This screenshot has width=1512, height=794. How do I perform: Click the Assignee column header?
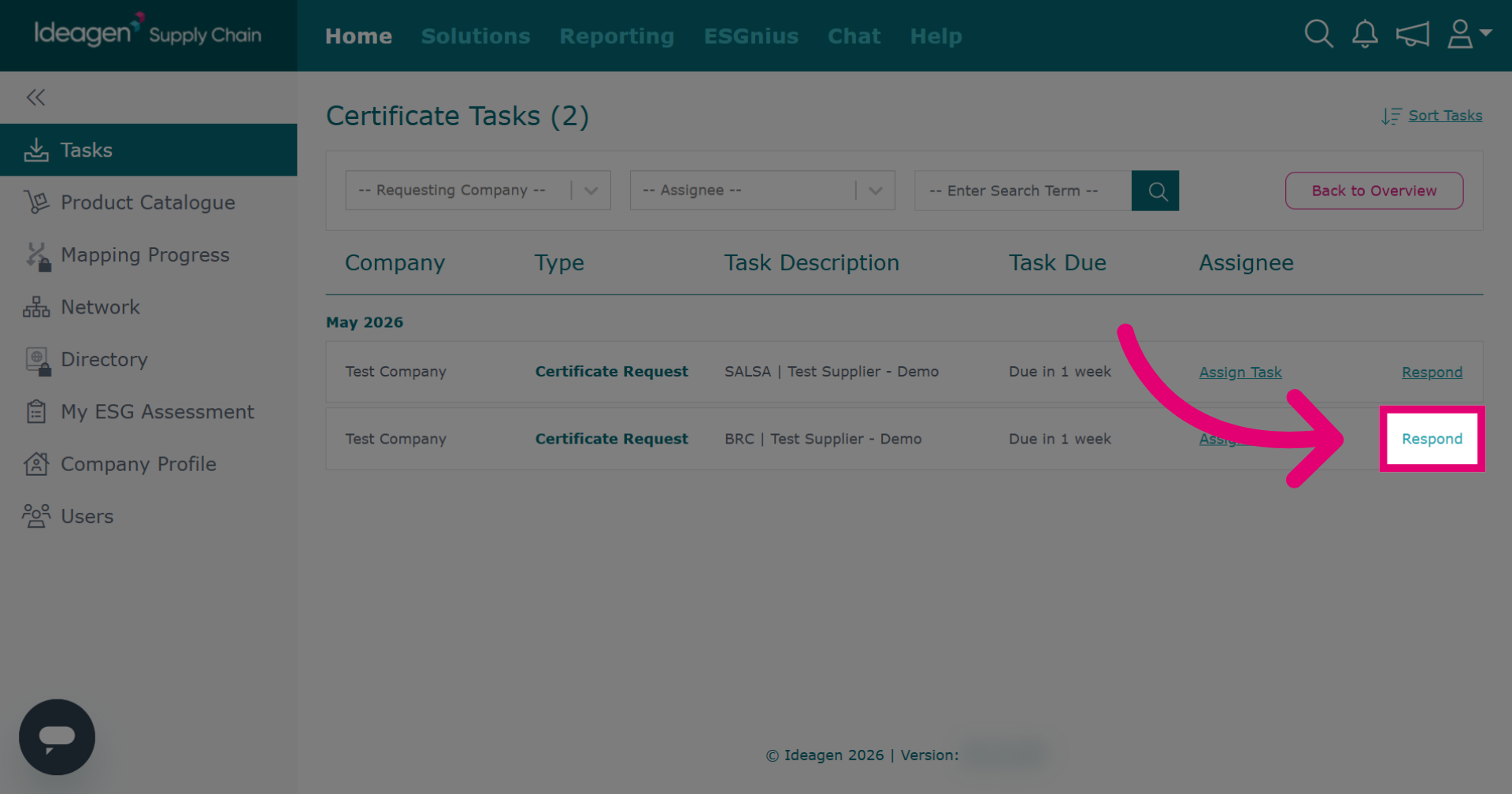pyautogui.click(x=1246, y=263)
